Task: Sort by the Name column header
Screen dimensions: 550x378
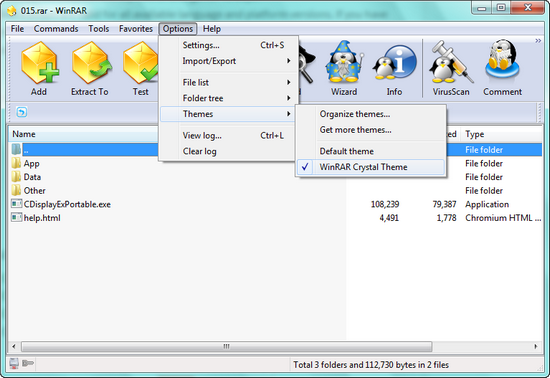Action: [83, 134]
